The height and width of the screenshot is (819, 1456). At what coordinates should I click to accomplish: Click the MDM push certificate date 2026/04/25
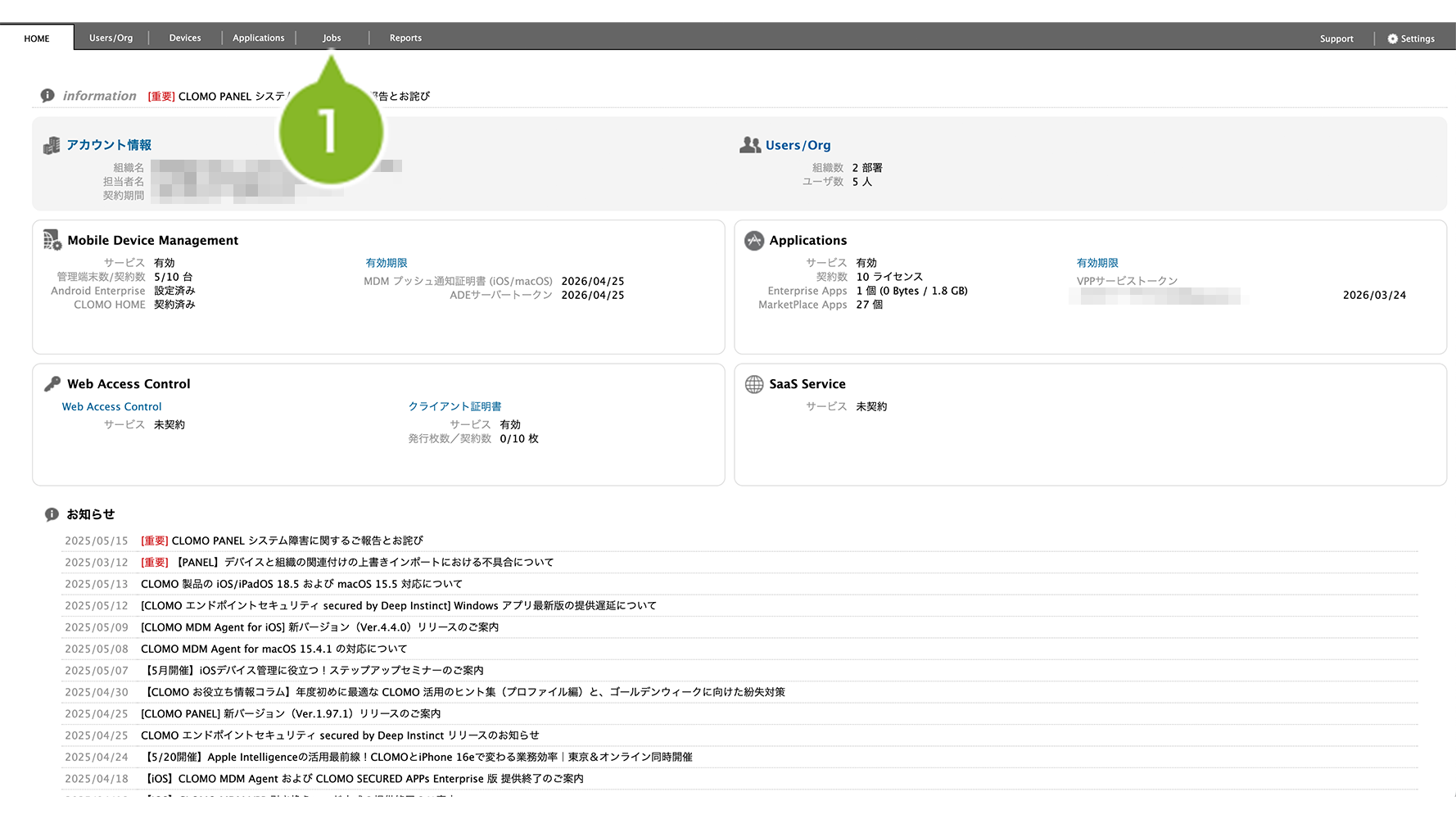click(593, 281)
